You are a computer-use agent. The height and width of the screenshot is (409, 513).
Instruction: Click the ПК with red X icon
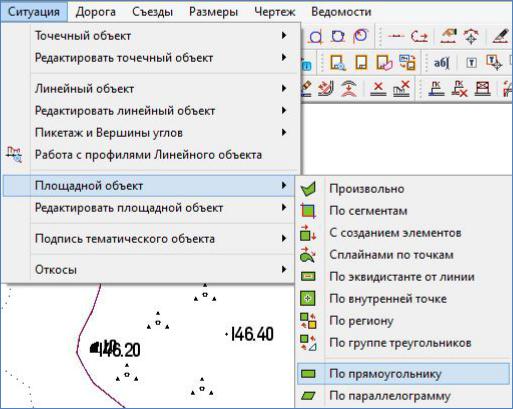pyautogui.click(x=459, y=89)
